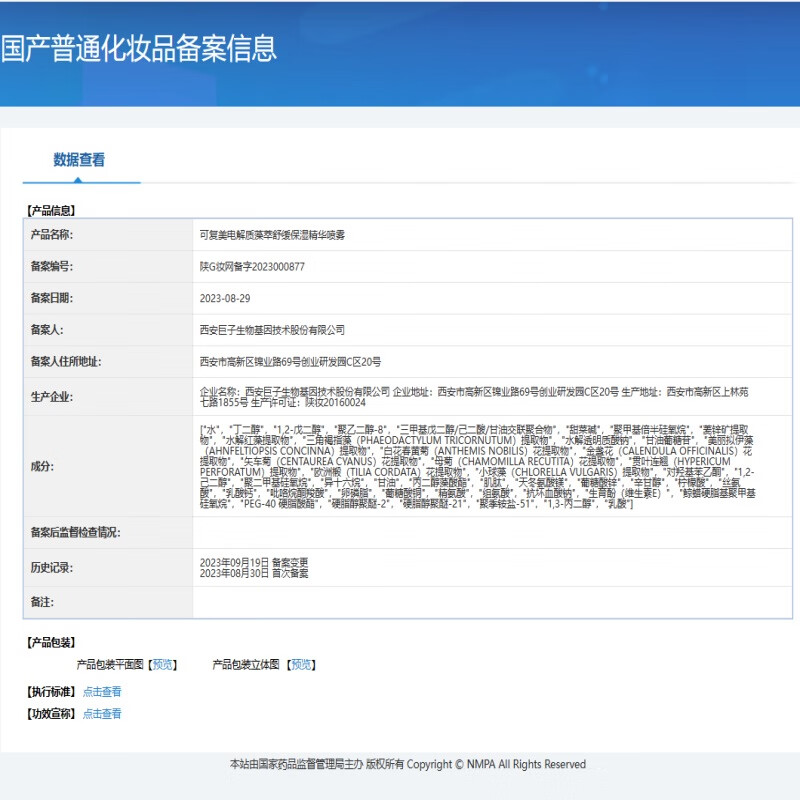Image resolution: width=800 pixels, height=800 pixels.
Task: Open 预览 link for 产品包装立体图
Action: [301, 664]
